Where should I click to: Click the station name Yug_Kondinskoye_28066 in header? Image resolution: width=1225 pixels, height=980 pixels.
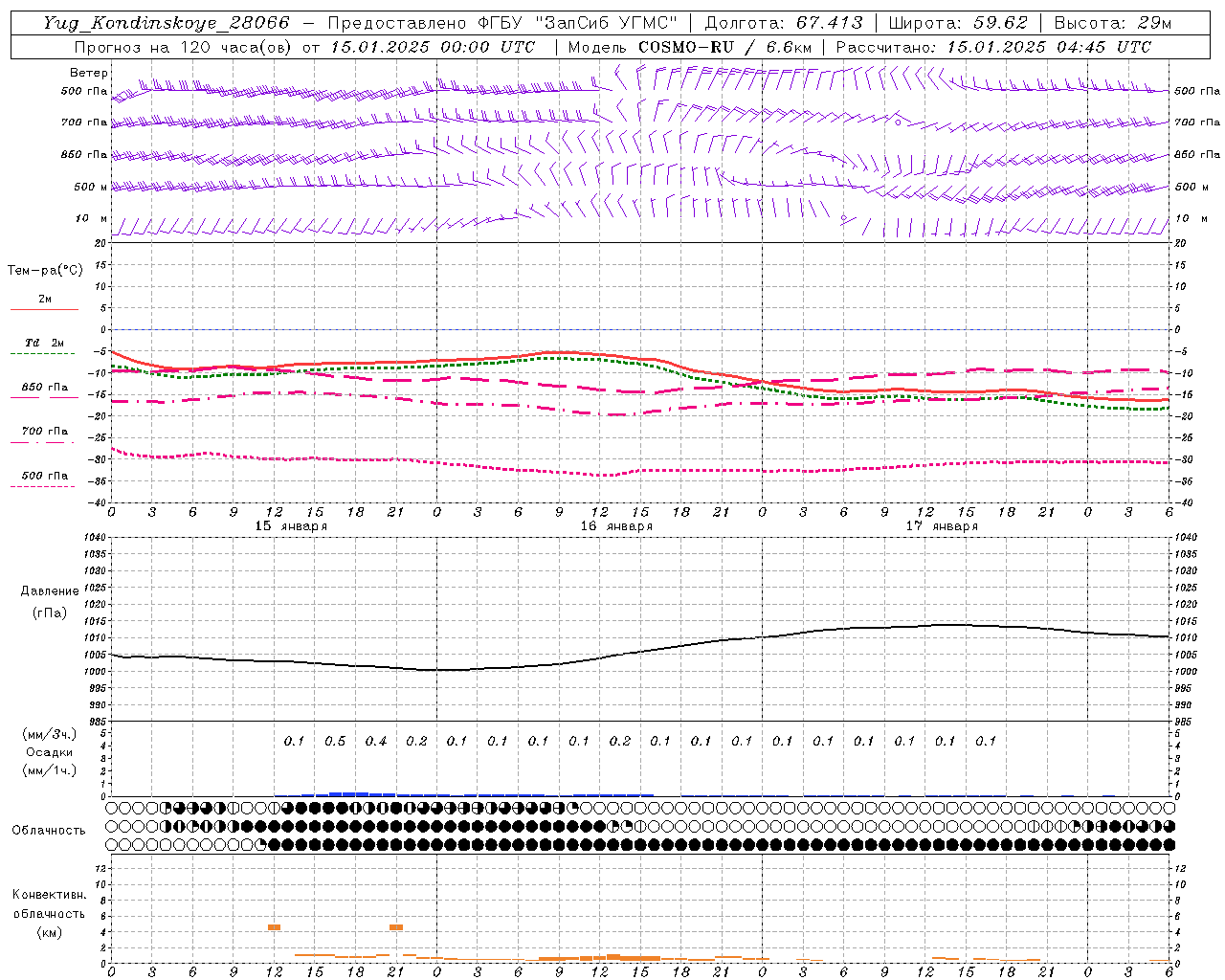coord(167,23)
